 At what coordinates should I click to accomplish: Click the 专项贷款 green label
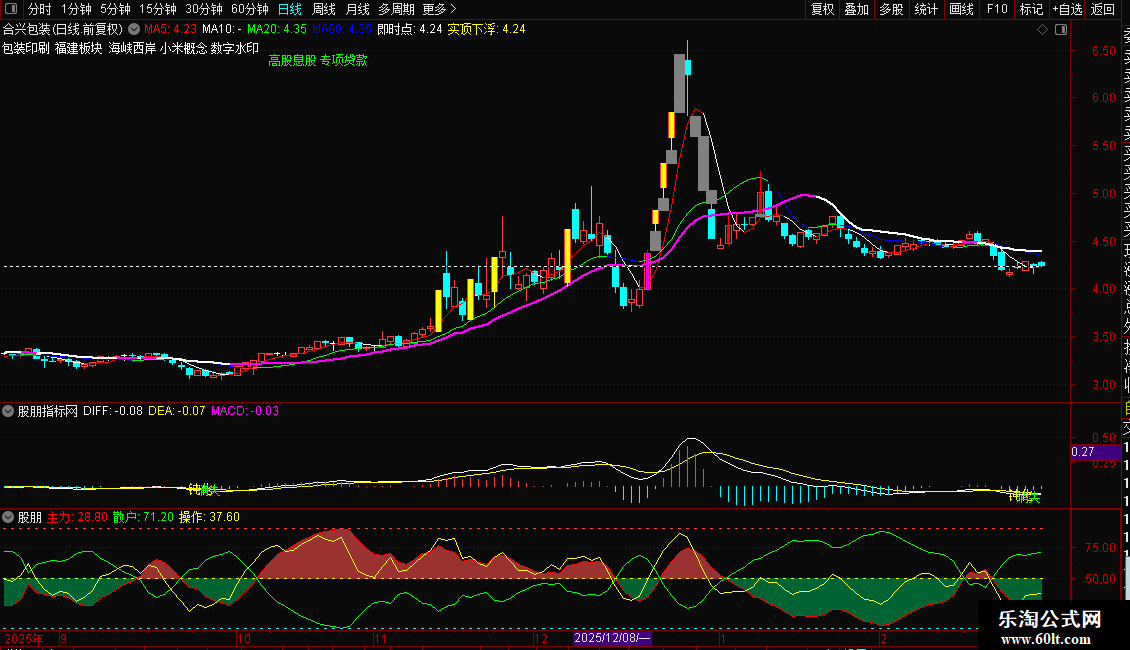[x=344, y=61]
